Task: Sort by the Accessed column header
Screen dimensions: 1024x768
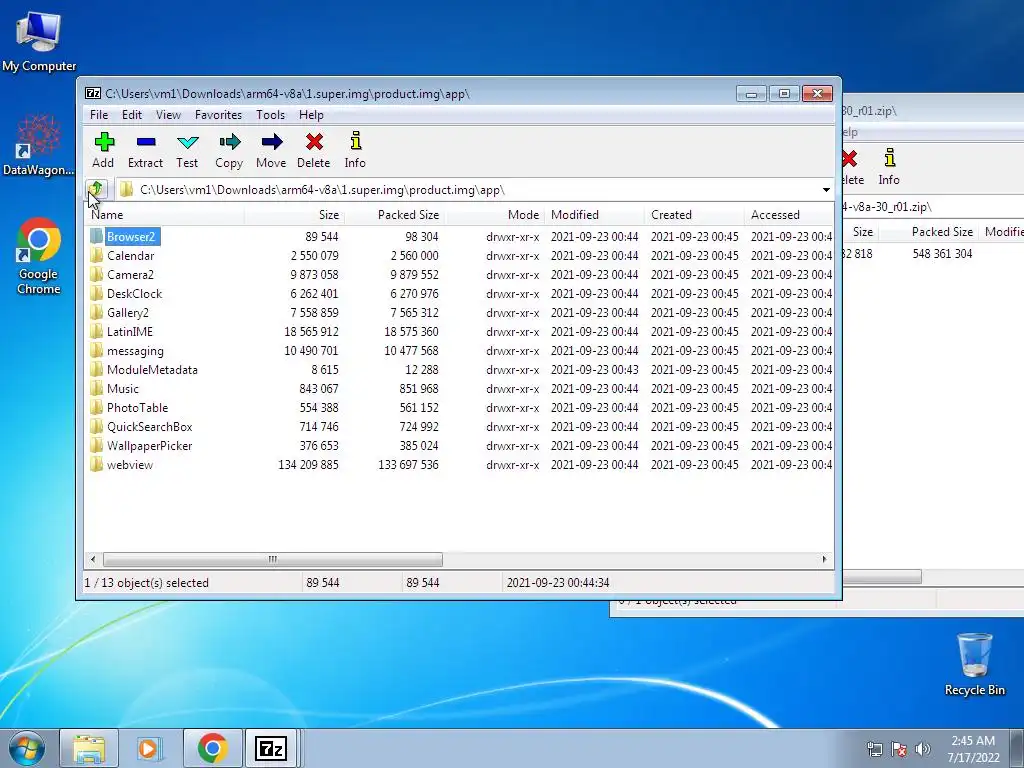Action: click(x=789, y=215)
